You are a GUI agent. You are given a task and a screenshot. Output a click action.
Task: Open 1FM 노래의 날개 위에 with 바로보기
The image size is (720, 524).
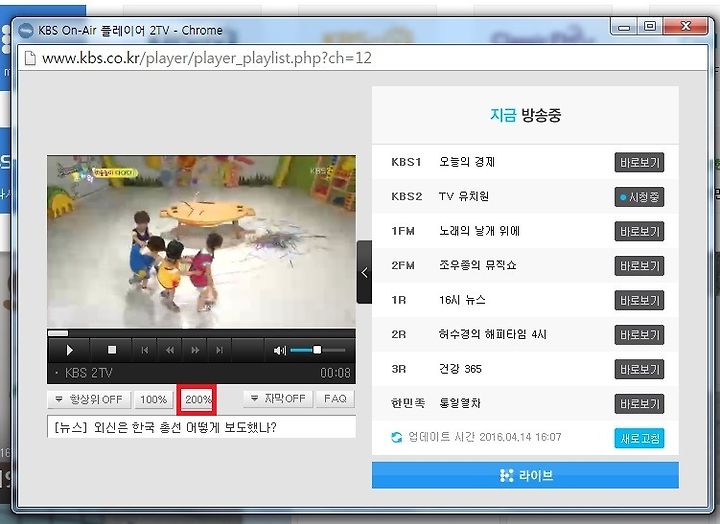click(639, 231)
